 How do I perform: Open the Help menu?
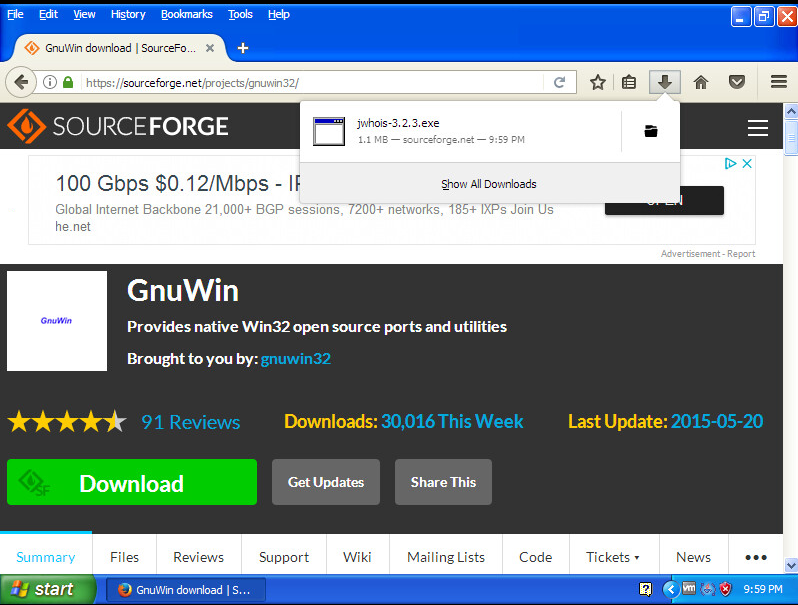coord(279,14)
